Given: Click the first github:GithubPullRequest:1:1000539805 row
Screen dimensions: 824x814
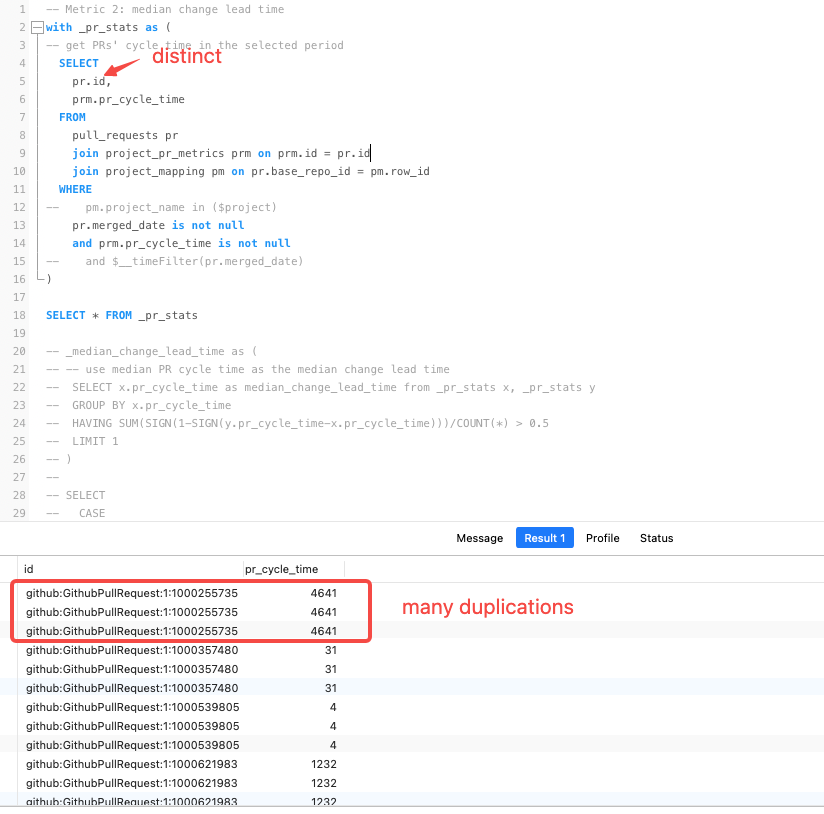Looking at the screenshot, I should tap(132, 707).
